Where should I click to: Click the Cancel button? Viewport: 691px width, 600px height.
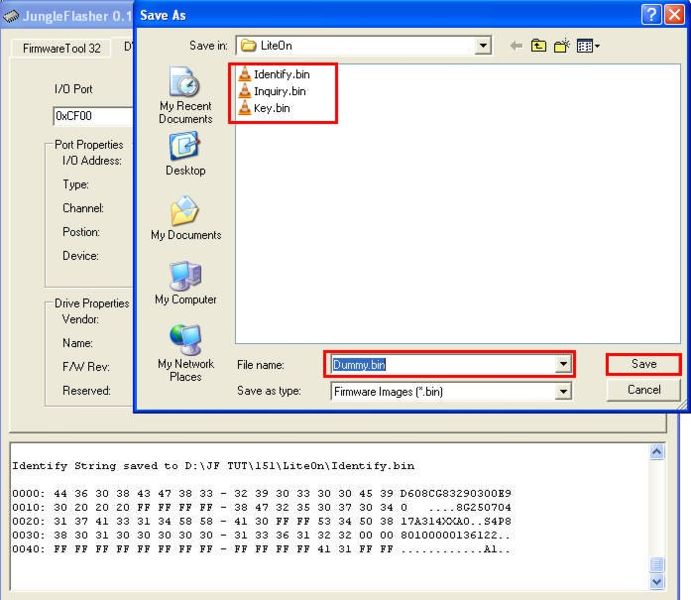point(643,390)
